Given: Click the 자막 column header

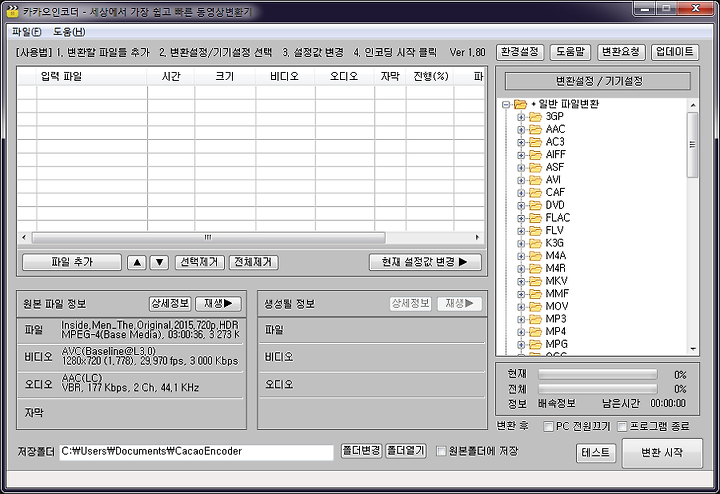Looking at the screenshot, I should [390, 76].
